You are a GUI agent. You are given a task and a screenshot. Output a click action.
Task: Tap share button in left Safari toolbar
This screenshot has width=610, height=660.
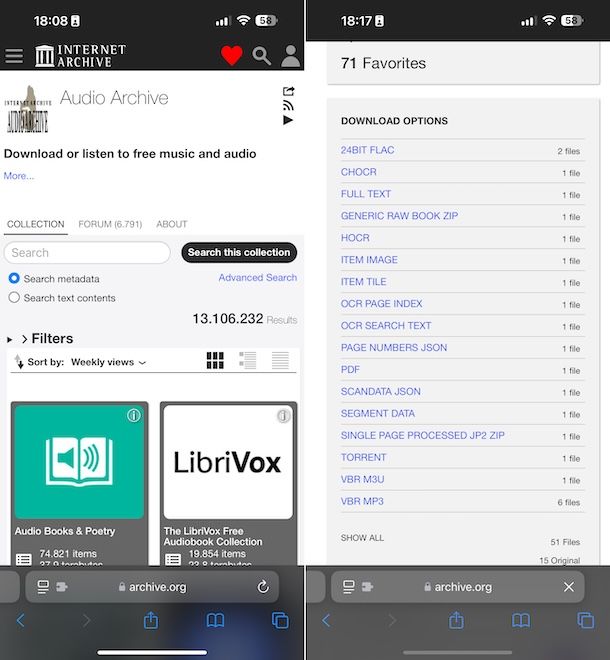tap(151, 620)
